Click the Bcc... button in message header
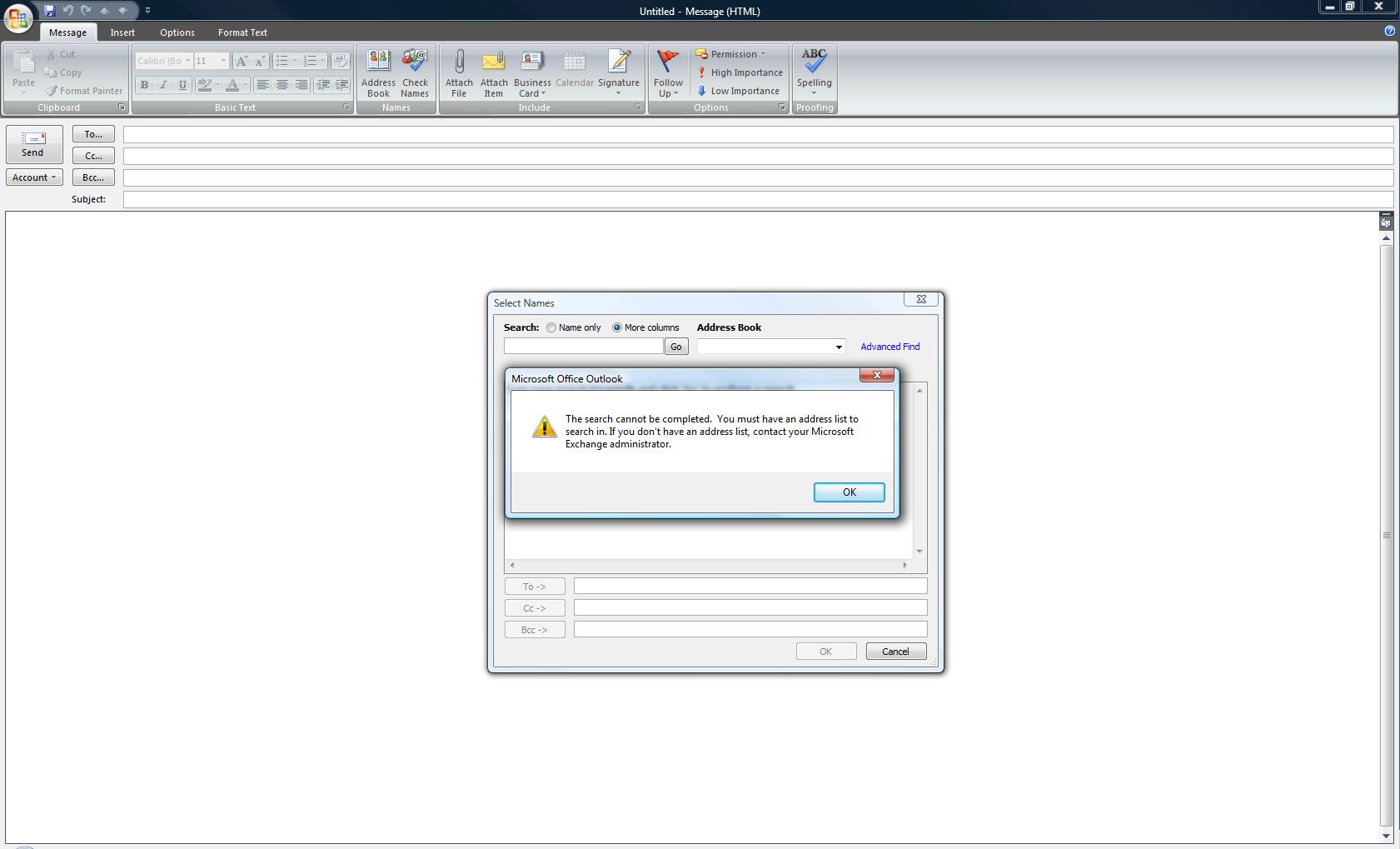Image resolution: width=1400 pixels, height=849 pixels. point(93,177)
